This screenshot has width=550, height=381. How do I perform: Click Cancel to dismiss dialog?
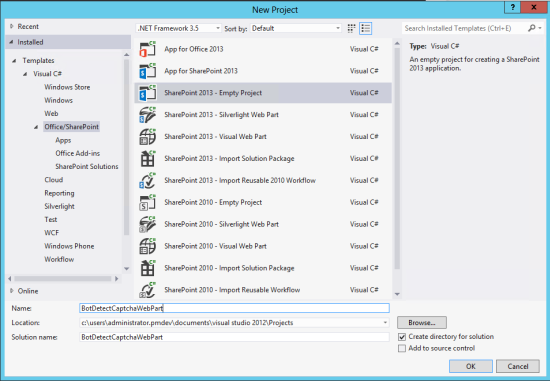pyautogui.click(x=518, y=366)
